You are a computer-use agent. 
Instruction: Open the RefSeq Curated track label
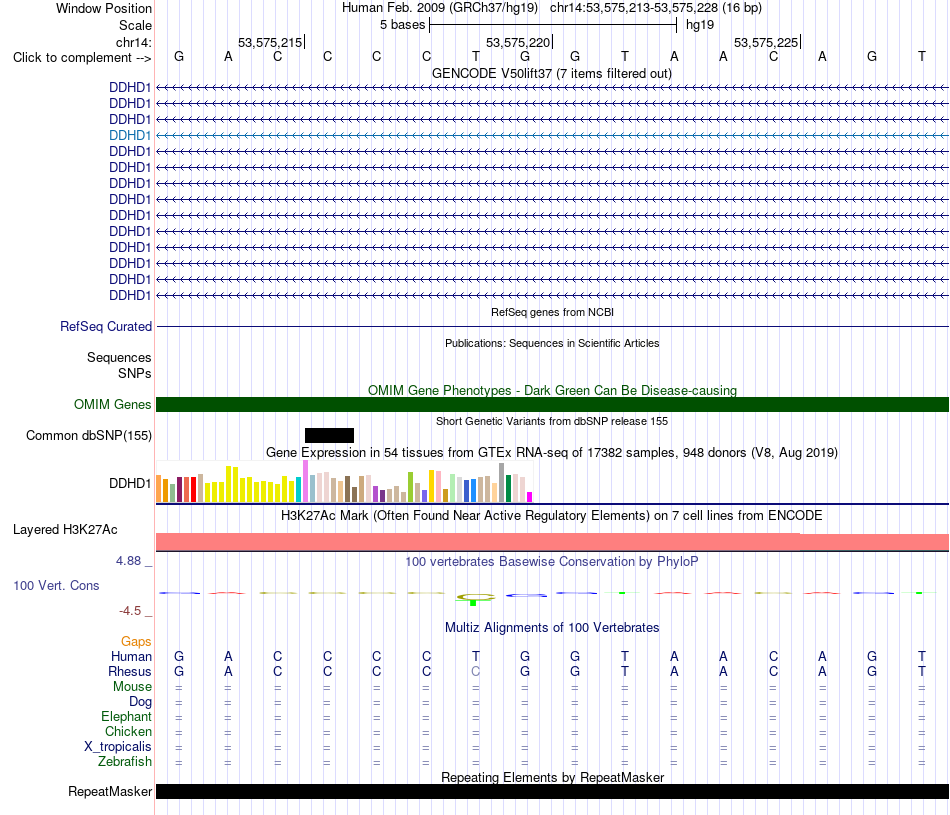(105, 327)
